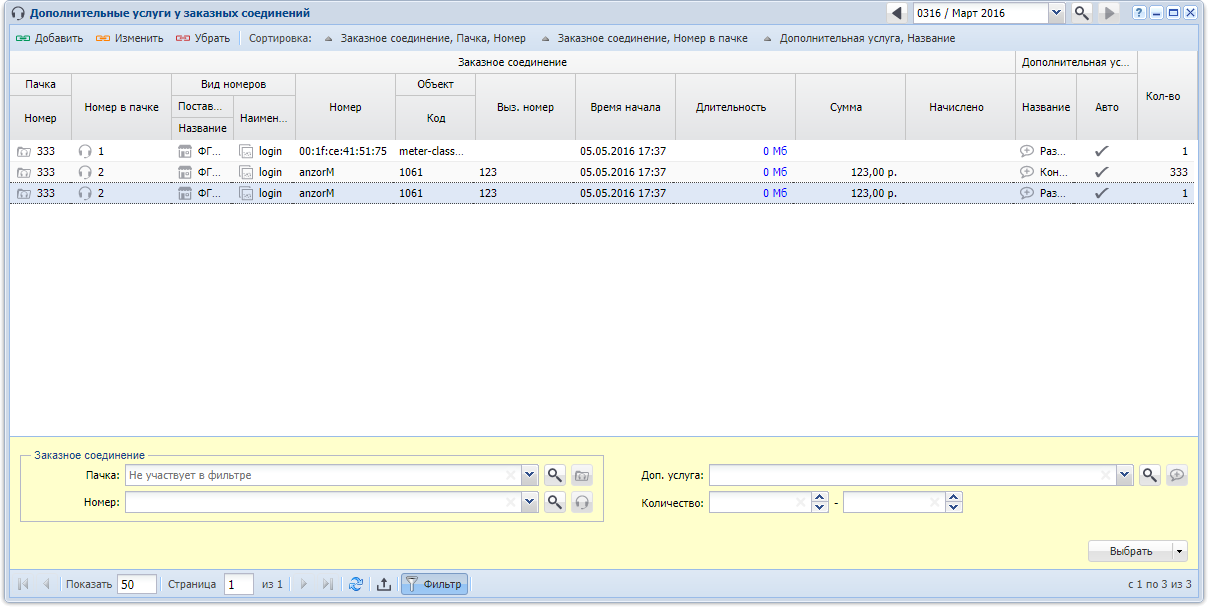Toggle the Фильтр button
The height and width of the screenshot is (607, 1208).
(x=434, y=584)
